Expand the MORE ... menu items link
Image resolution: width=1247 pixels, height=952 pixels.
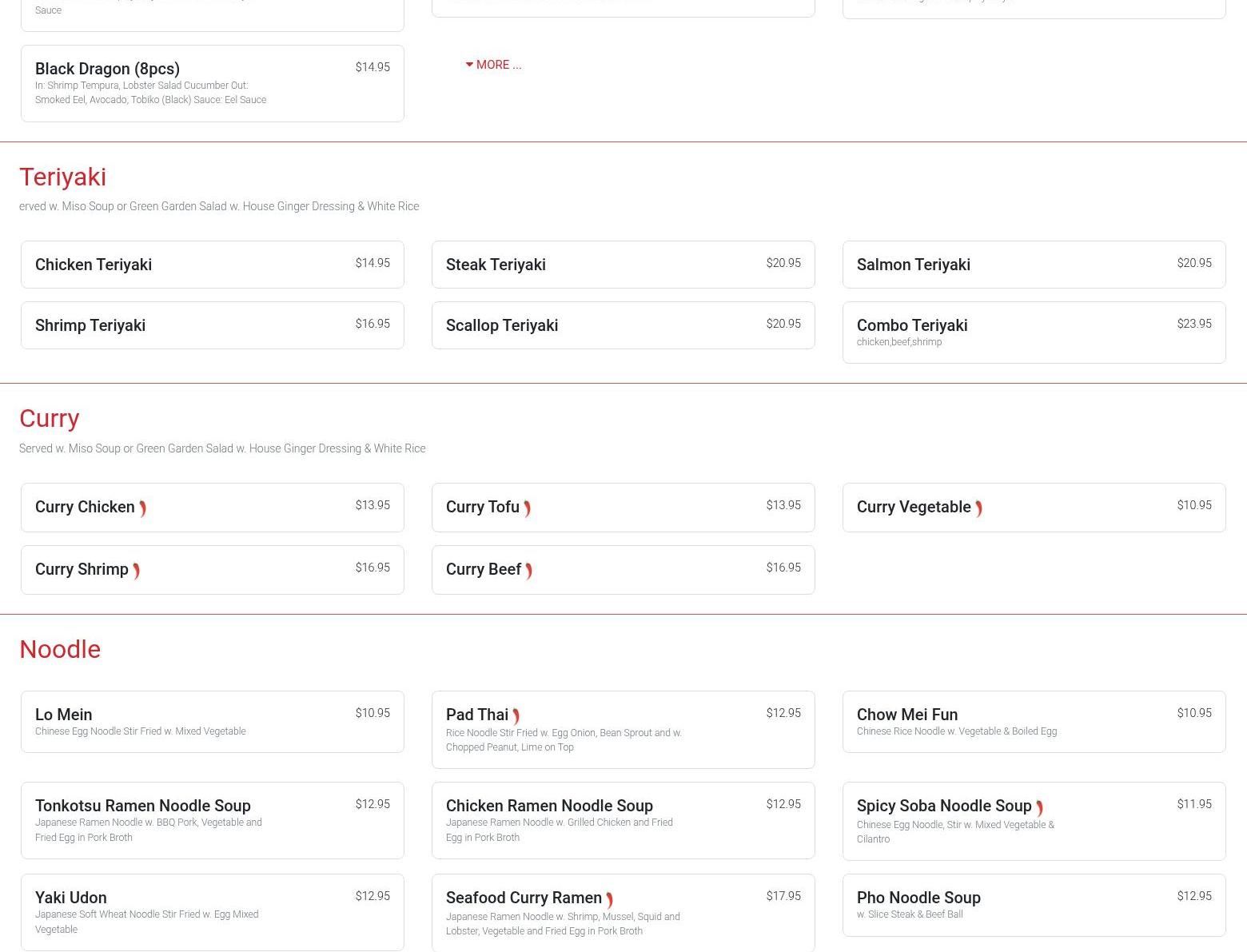point(494,65)
